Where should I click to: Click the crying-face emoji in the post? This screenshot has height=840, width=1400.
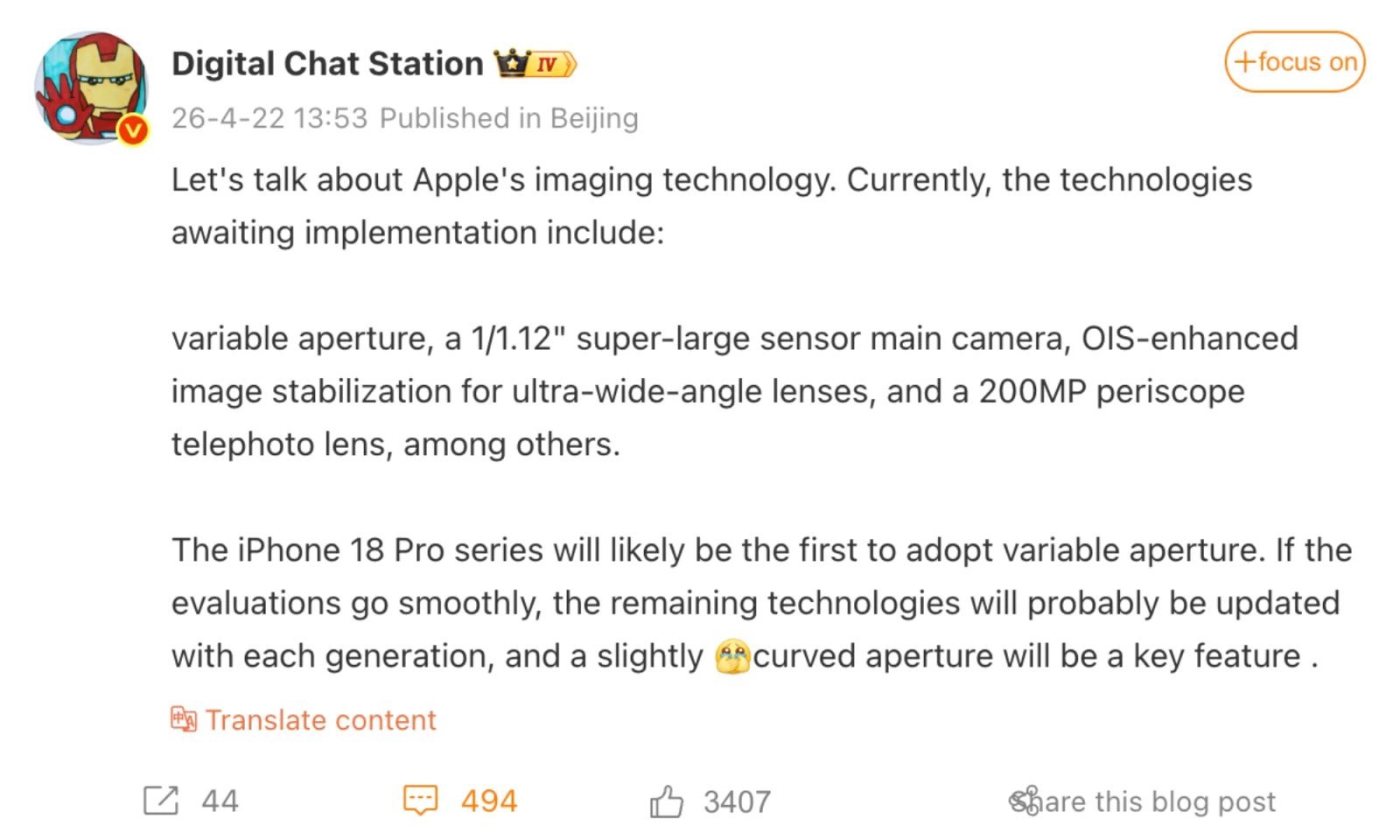[732, 656]
